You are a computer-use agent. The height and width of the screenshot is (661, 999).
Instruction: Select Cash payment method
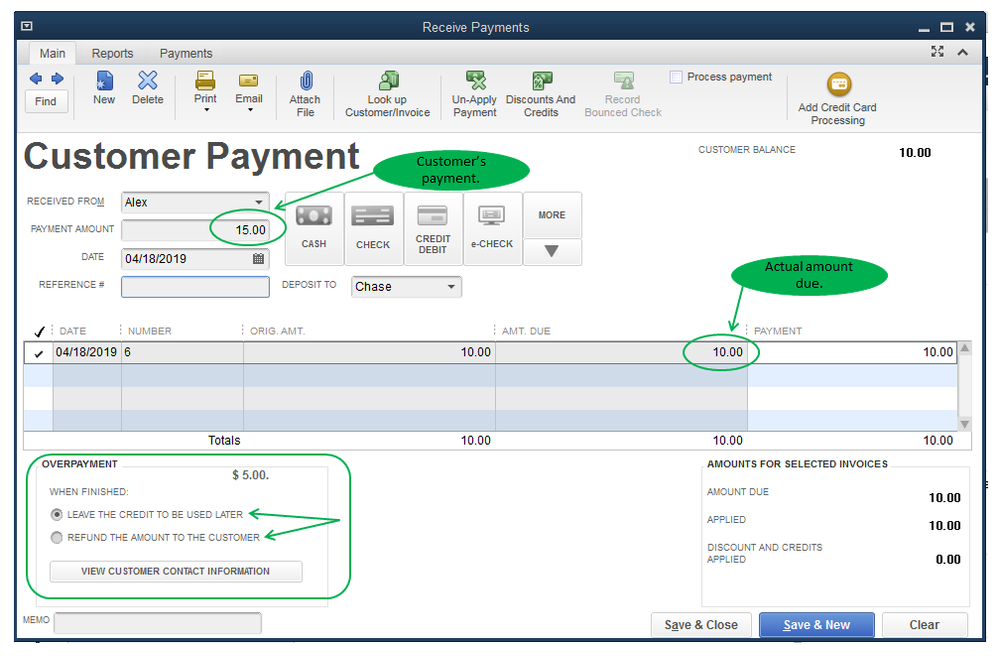point(314,228)
